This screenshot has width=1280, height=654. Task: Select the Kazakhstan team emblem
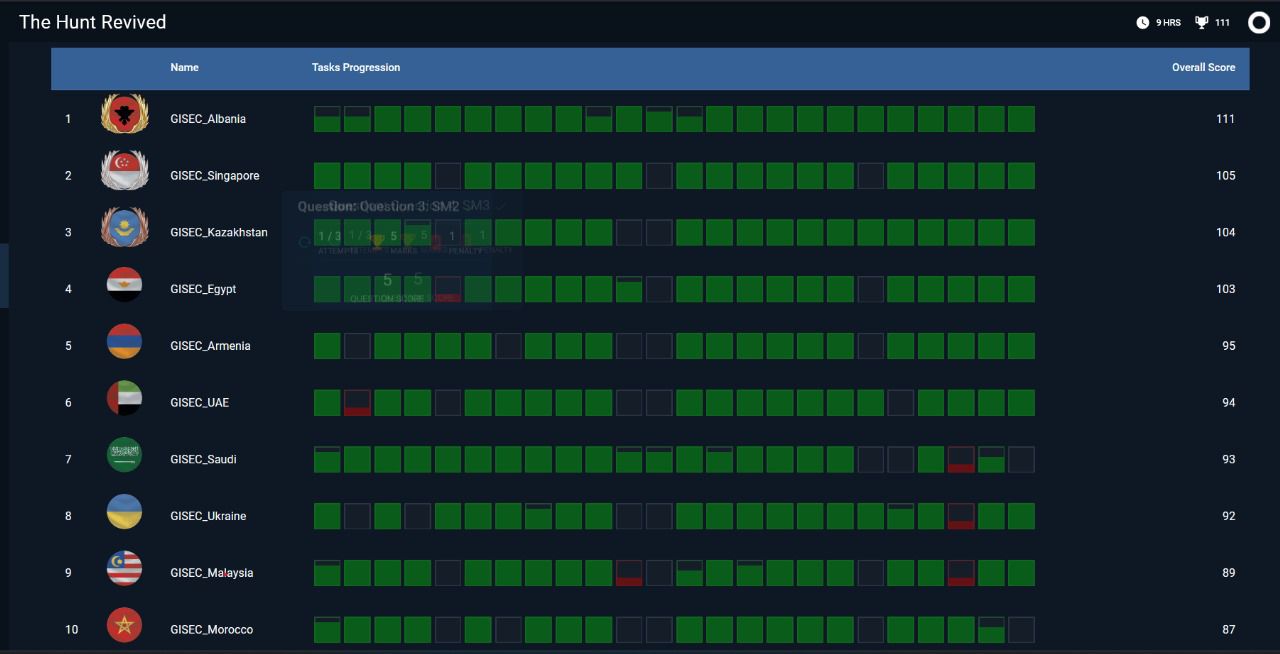click(x=125, y=228)
